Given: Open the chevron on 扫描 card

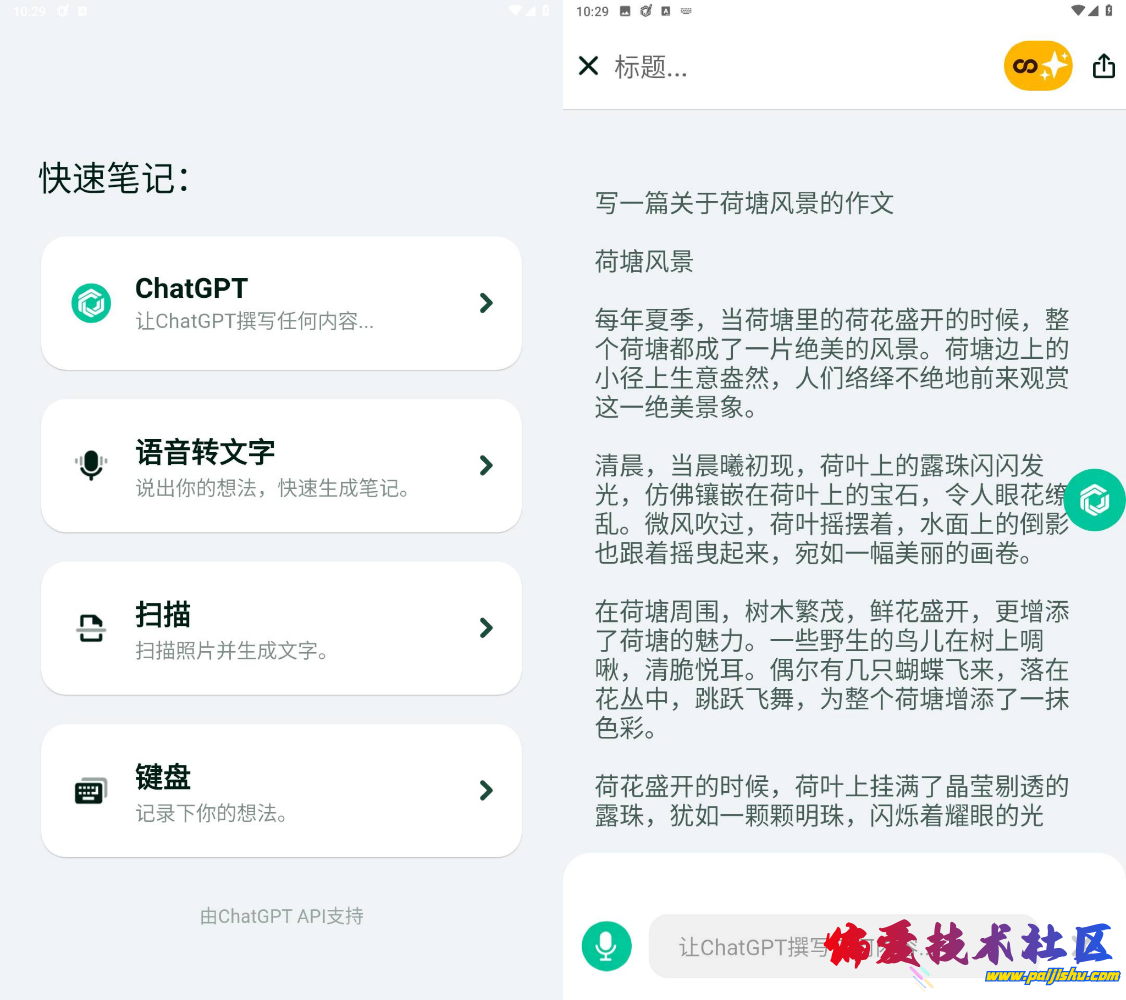Looking at the screenshot, I should 486,628.
